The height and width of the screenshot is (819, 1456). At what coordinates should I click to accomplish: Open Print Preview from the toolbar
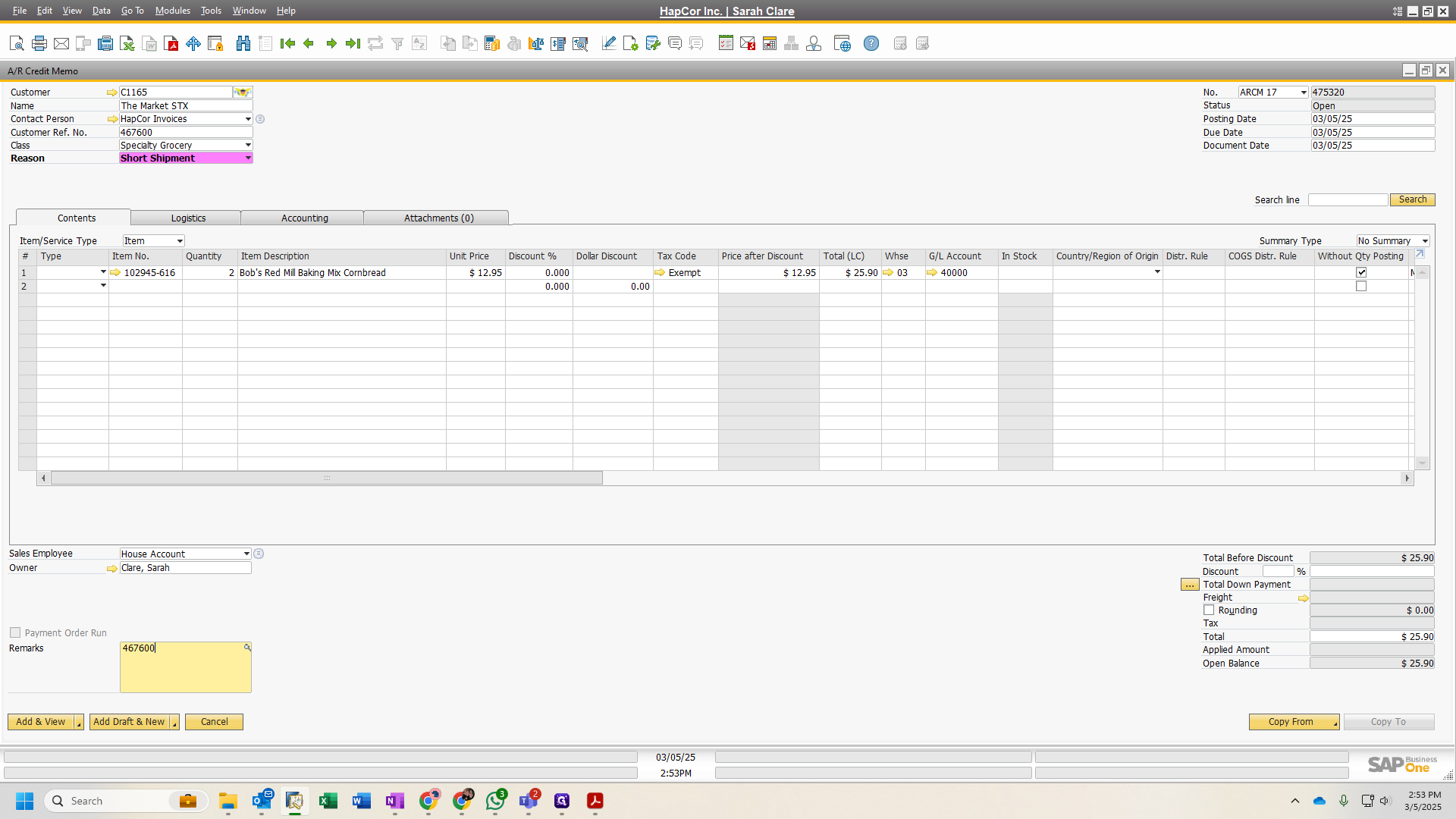point(17,44)
